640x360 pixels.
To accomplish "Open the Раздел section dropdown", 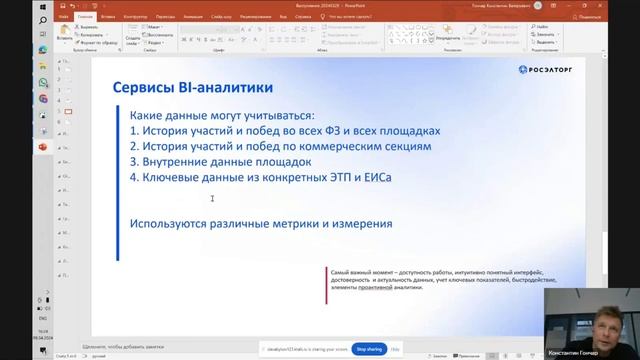I will [x=153, y=42].
